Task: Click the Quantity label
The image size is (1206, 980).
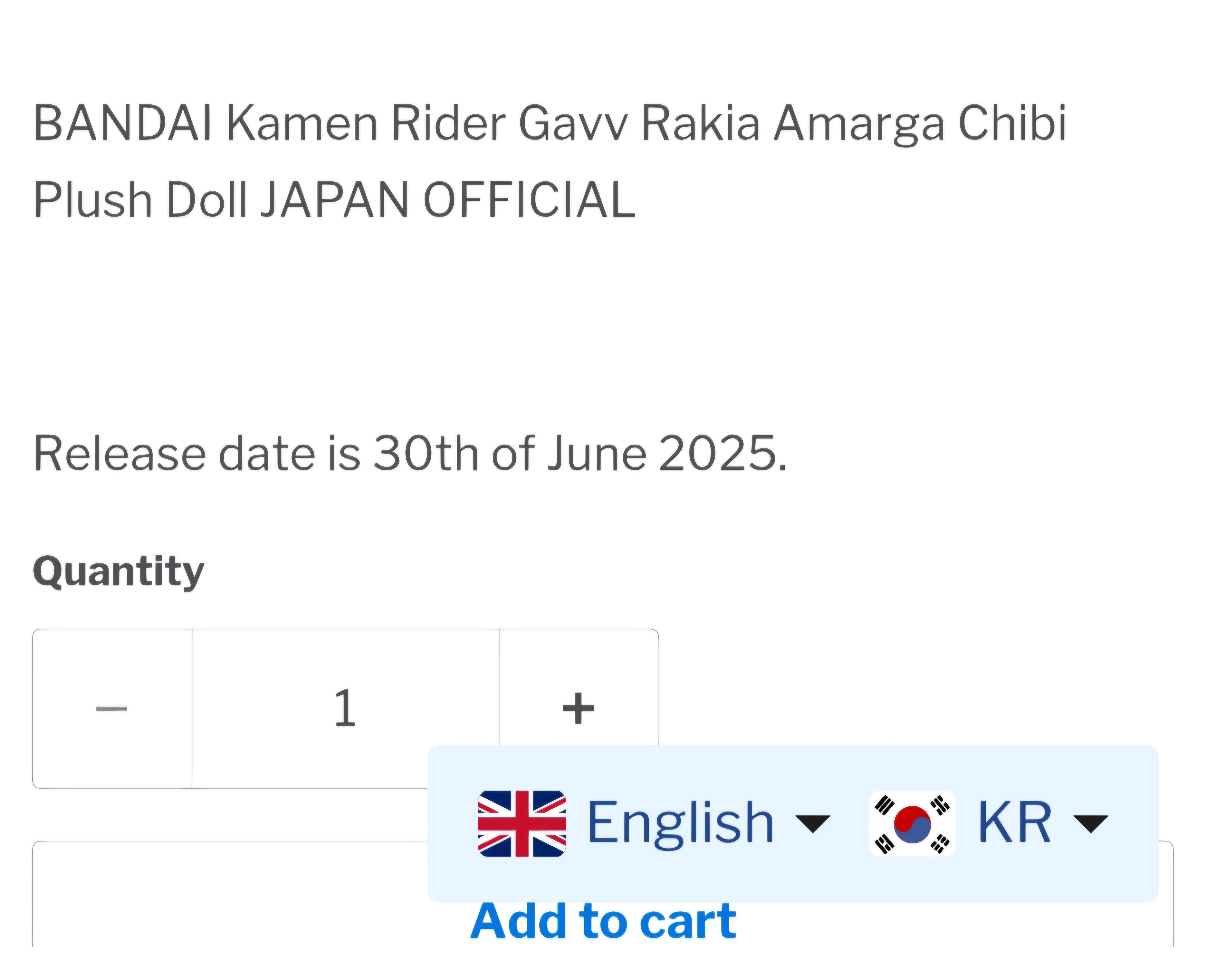Action: pyautogui.click(x=119, y=571)
